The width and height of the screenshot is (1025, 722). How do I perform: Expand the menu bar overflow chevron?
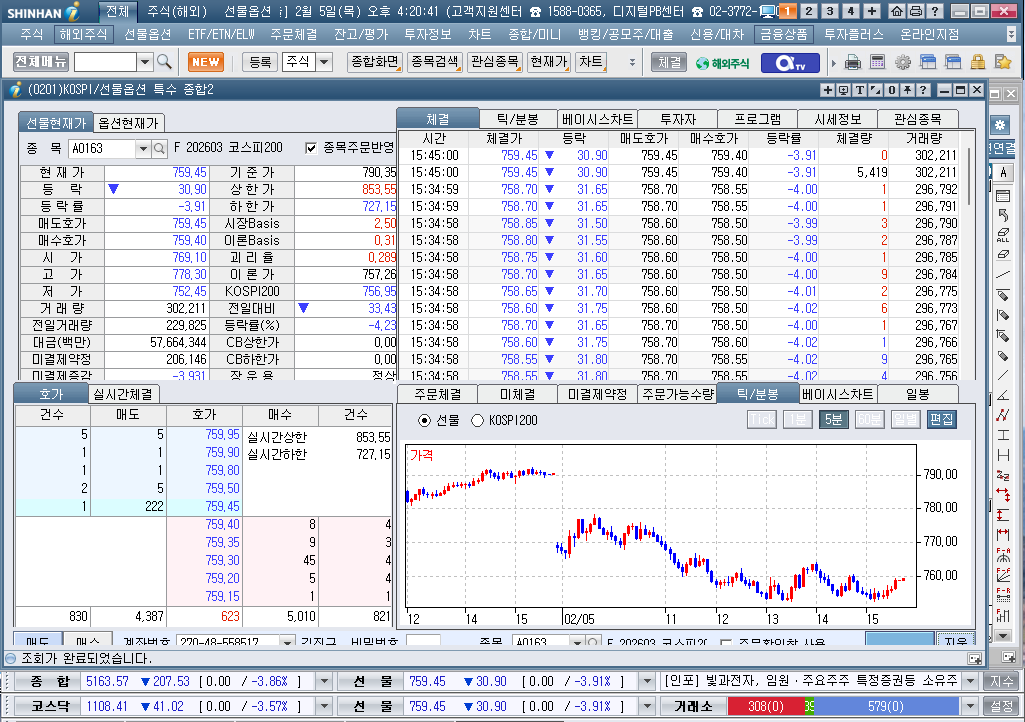tap(1011, 35)
